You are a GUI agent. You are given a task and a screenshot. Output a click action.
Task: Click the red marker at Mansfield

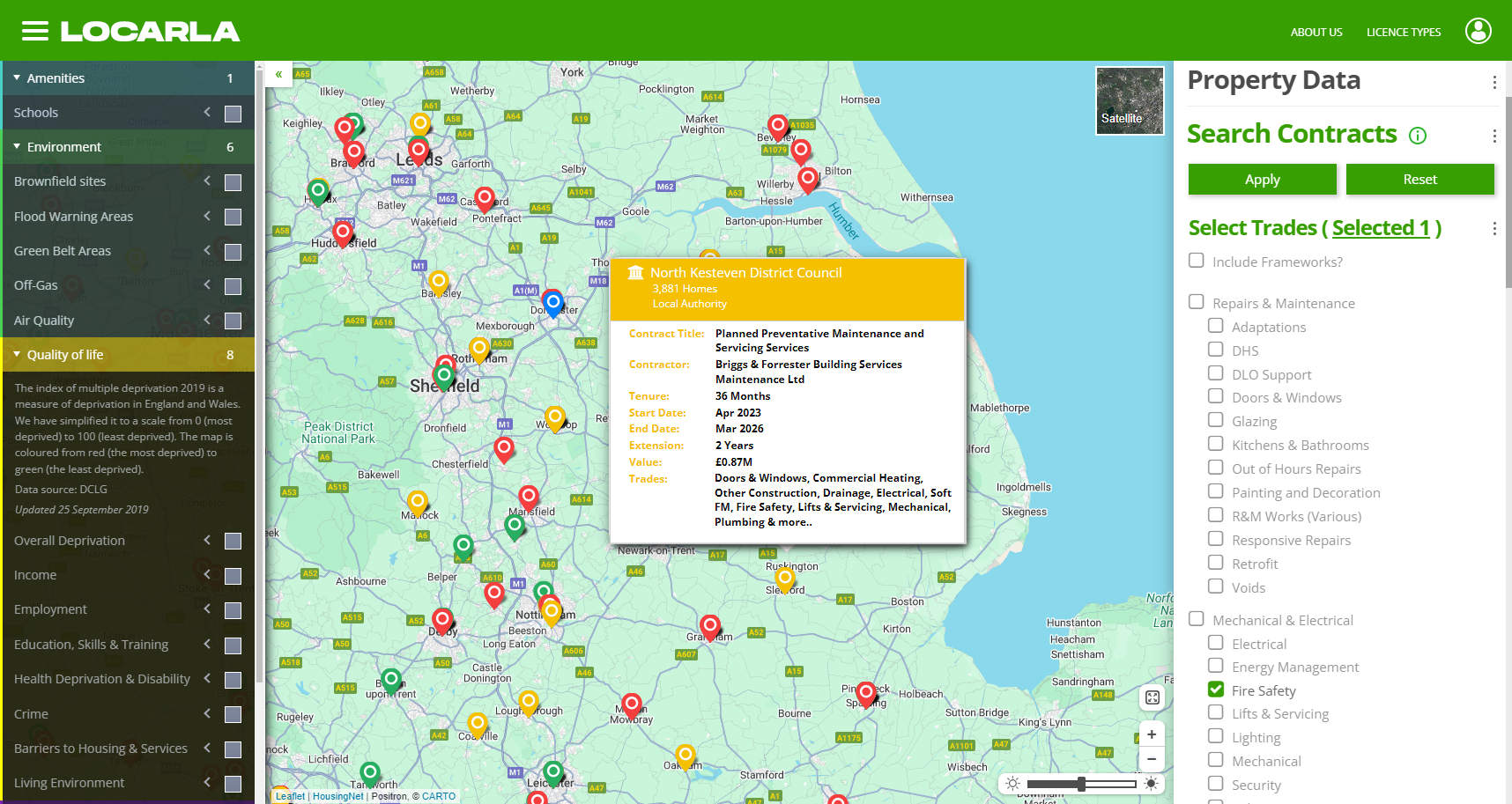(x=529, y=497)
